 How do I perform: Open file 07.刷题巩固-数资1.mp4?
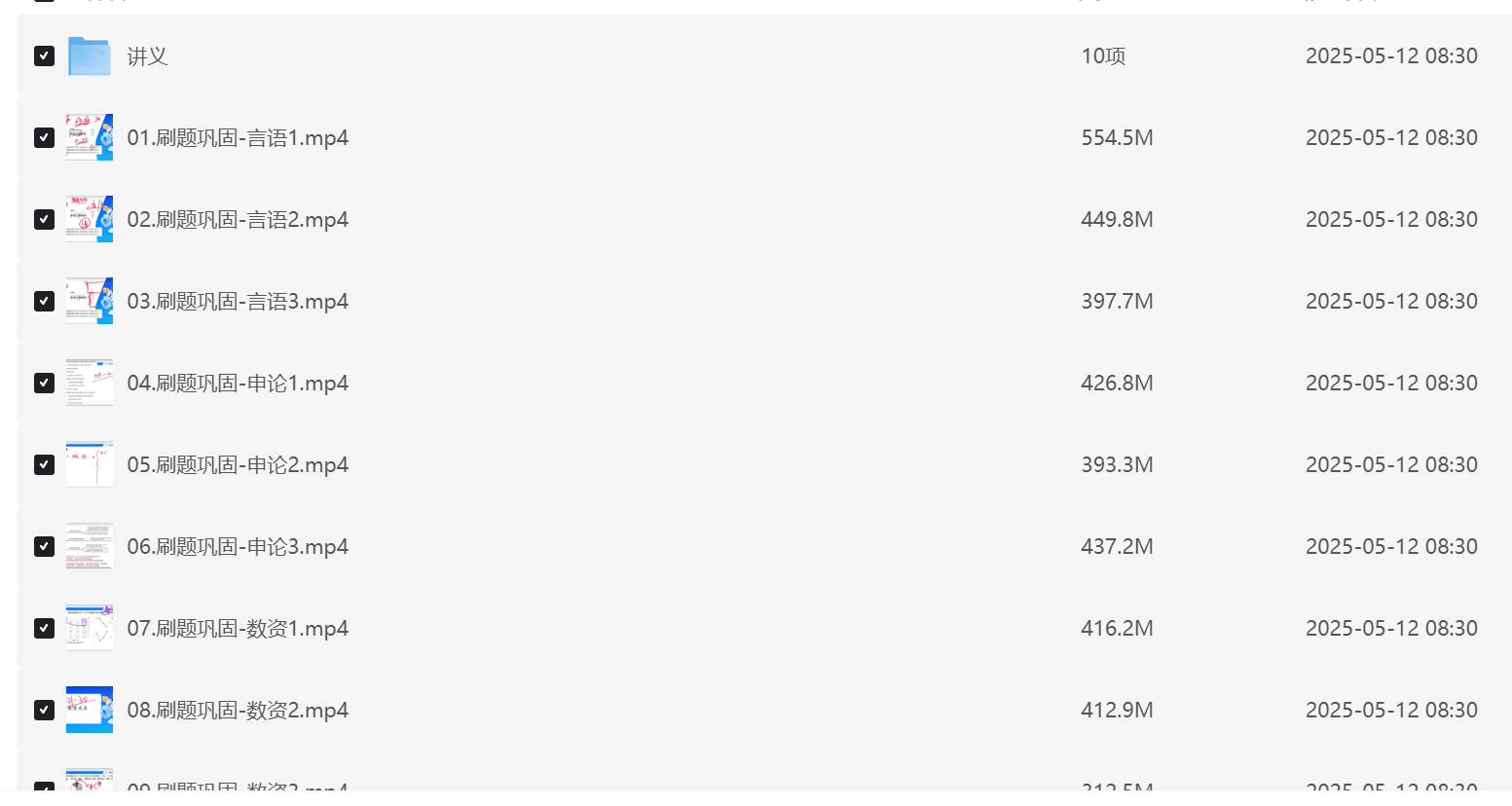(238, 629)
